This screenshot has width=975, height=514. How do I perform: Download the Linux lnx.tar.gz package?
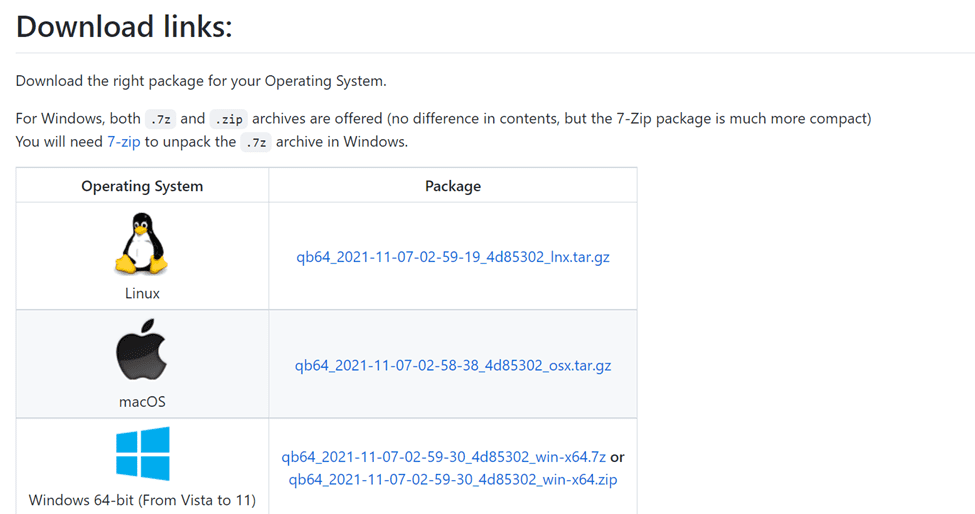453,257
